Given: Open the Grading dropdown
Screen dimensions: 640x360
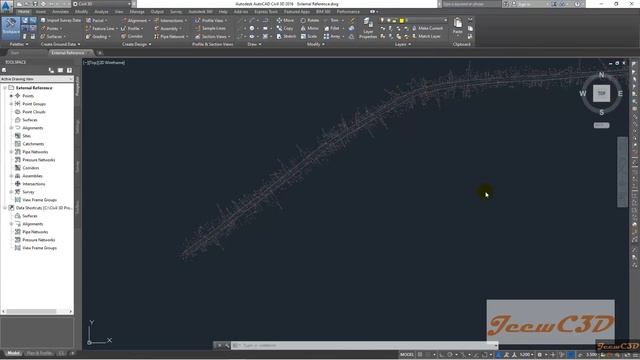Looking at the screenshot, I should pyautogui.click(x=98, y=36).
